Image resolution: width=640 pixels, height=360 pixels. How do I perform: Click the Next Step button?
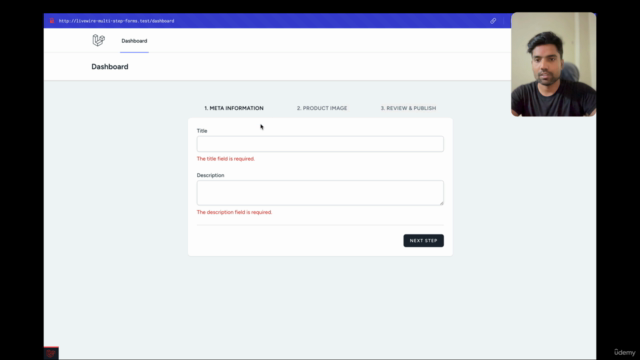click(423, 241)
